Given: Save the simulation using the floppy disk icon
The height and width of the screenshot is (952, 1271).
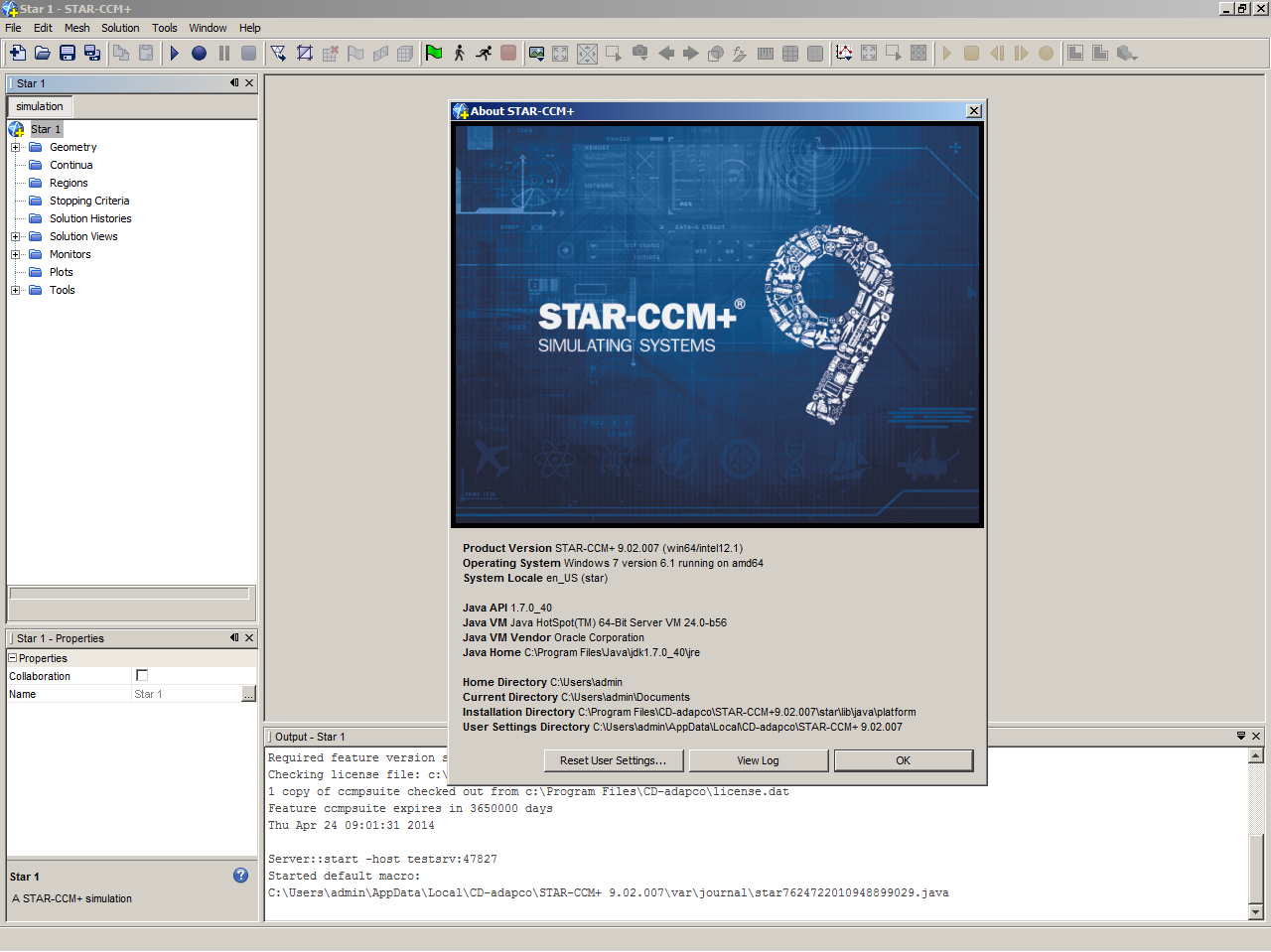Looking at the screenshot, I should [x=68, y=53].
